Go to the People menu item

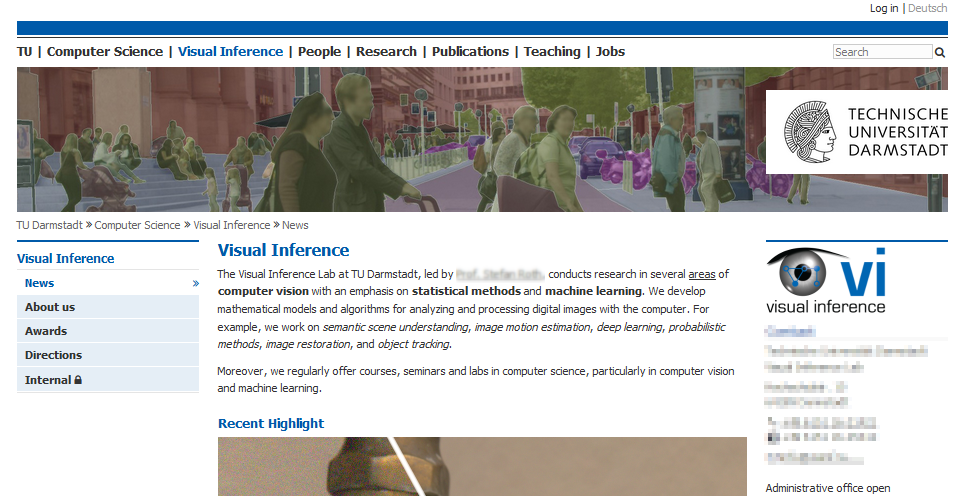[x=319, y=52]
